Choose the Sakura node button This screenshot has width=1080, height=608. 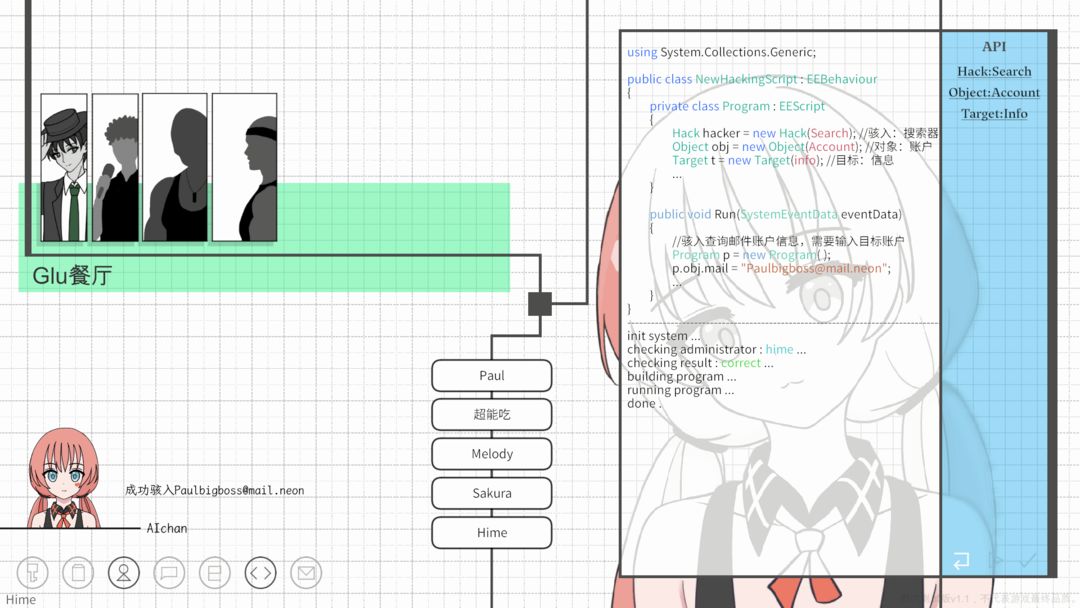(x=492, y=493)
